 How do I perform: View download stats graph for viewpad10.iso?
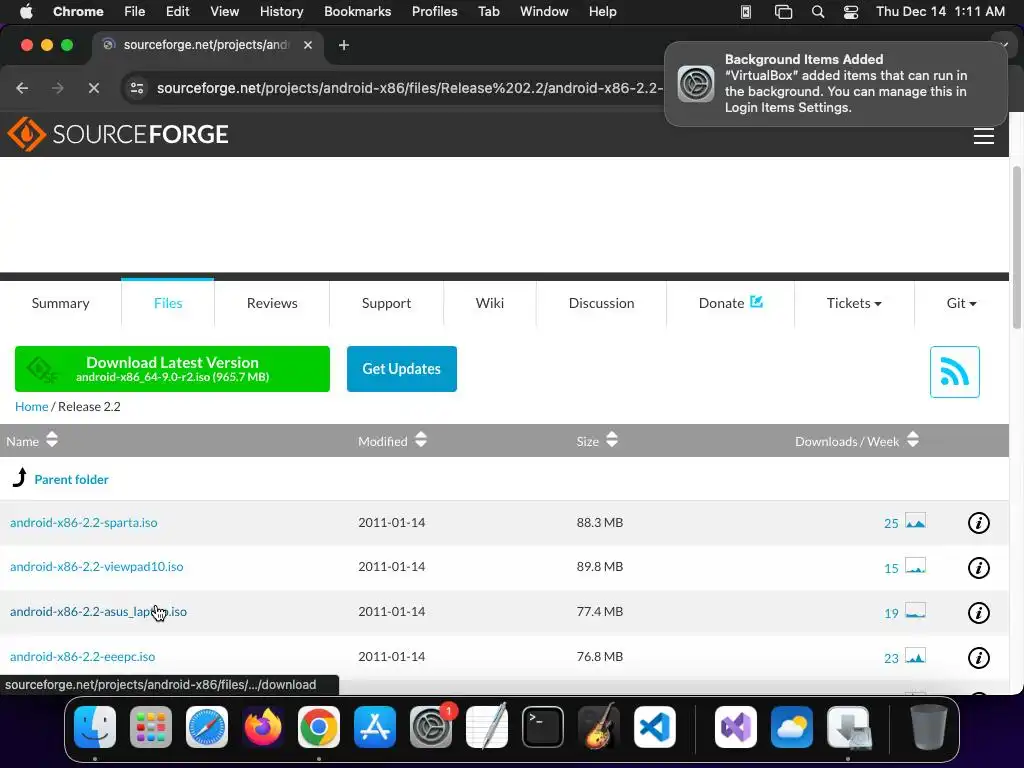[x=915, y=566]
